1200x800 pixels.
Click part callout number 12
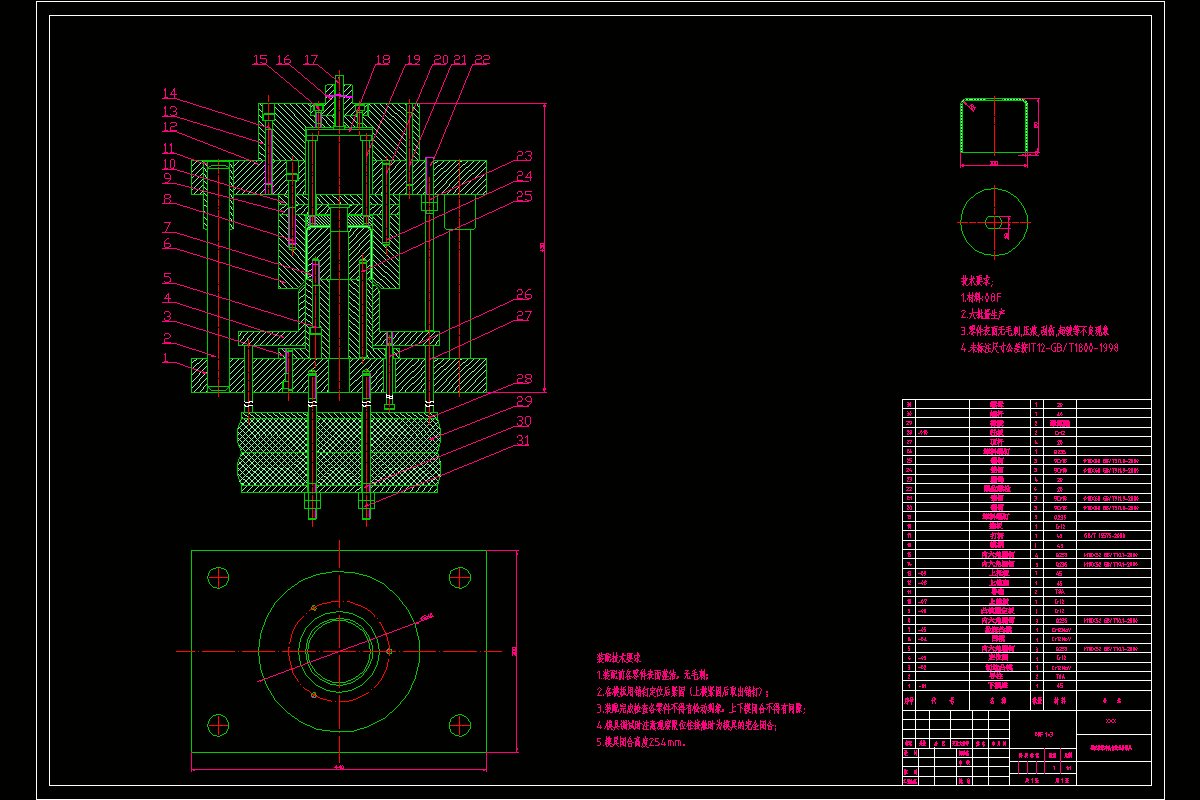tap(169, 127)
